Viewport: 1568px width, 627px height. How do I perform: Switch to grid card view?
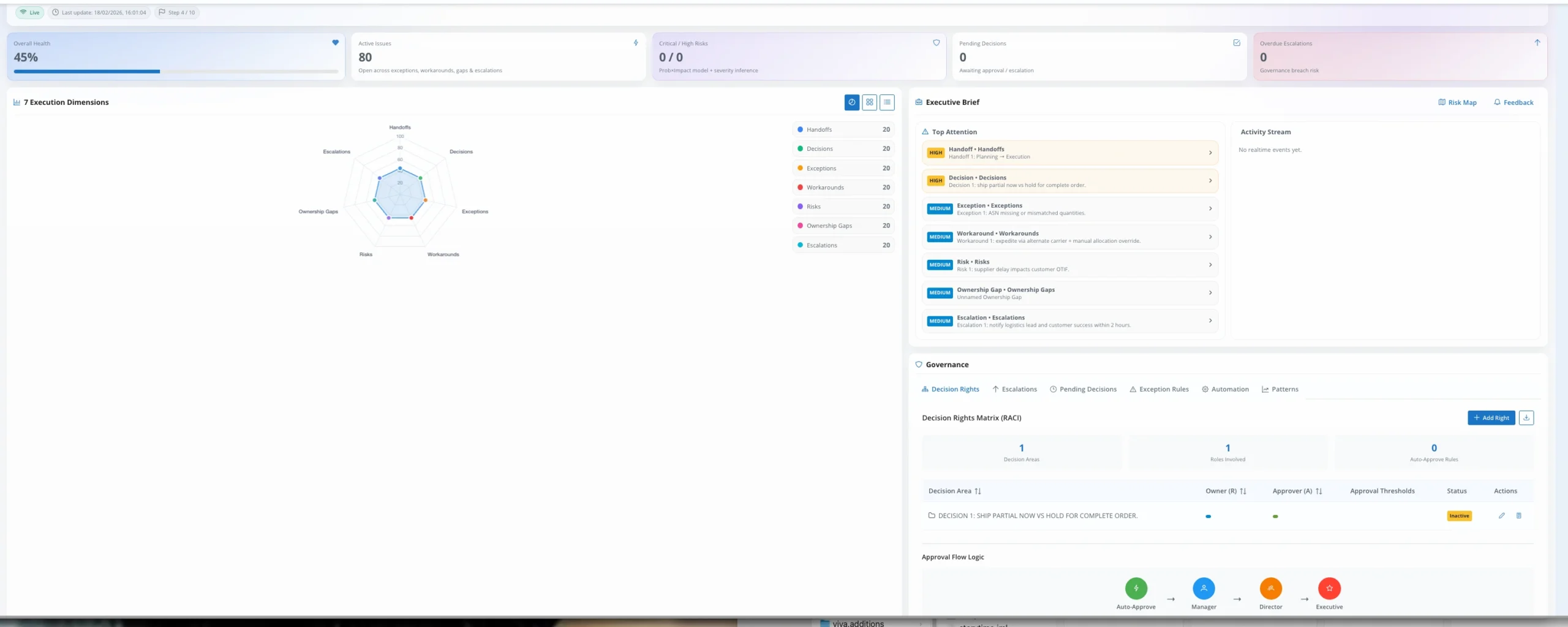point(869,102)
